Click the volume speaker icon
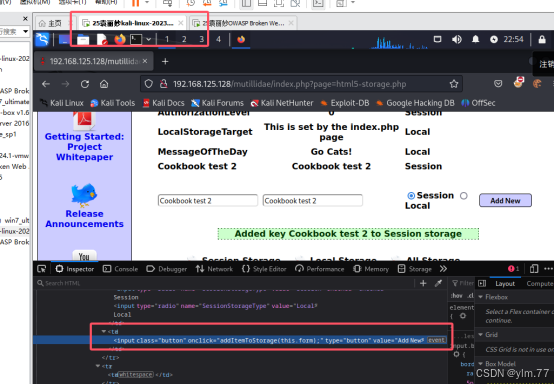The height and width of the screenshot is (385, 554). coord(456,39)
